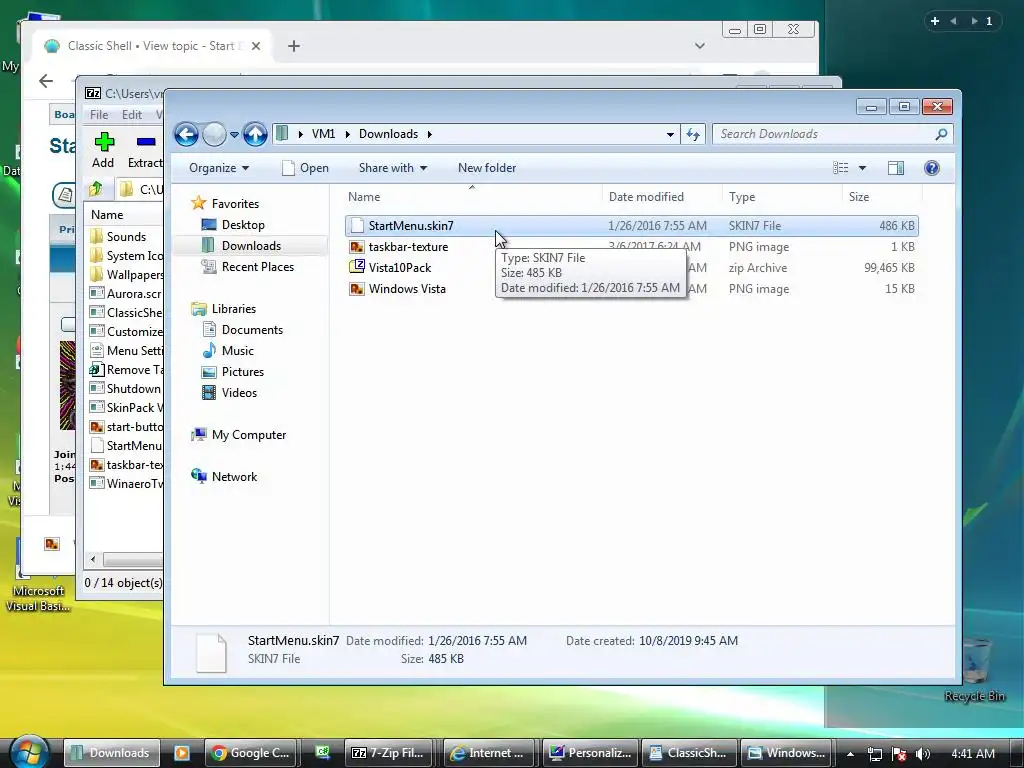Switch to 7-Zip taskbar button
Viewport: 1024px width, 768px height.
(391, 753)
